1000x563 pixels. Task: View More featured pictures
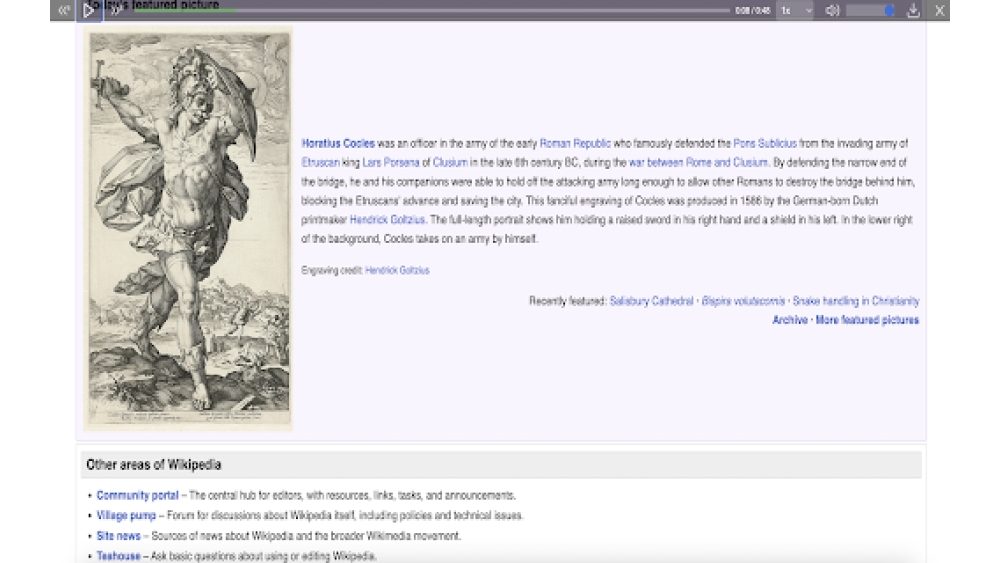[x=867, y=320]
